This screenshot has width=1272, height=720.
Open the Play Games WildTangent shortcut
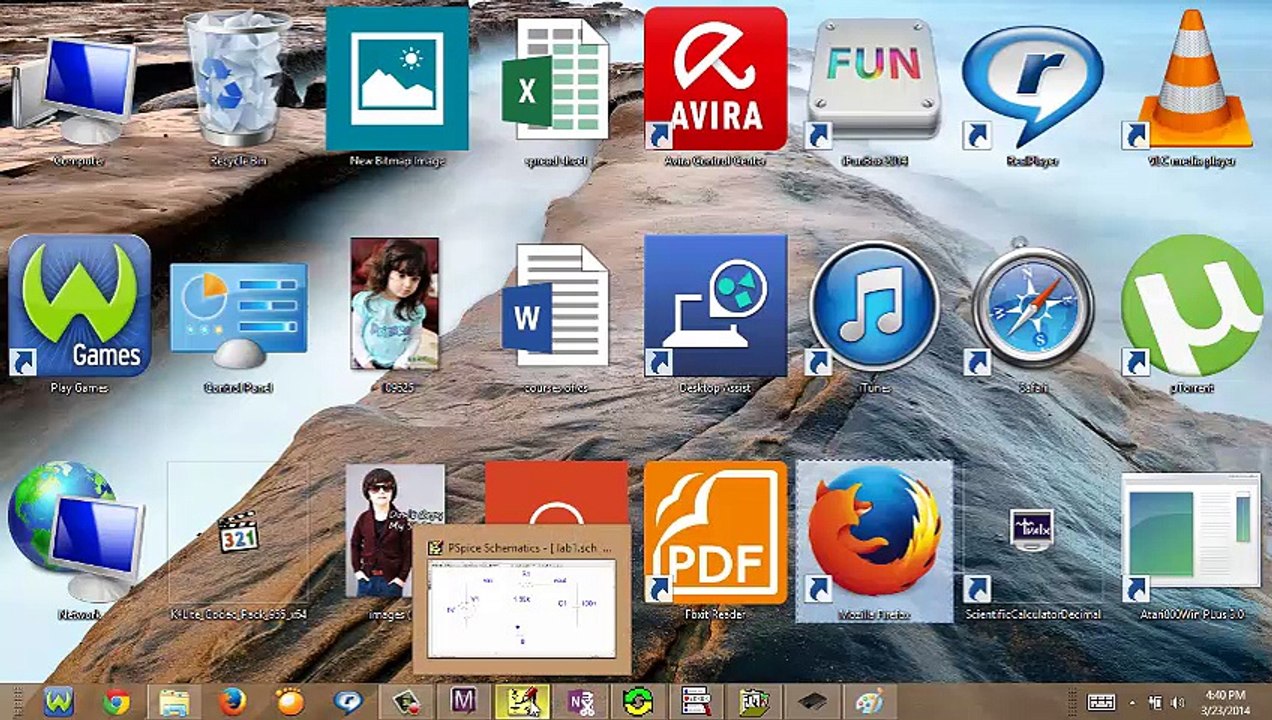pyautogui.click(x=79, y=314)
